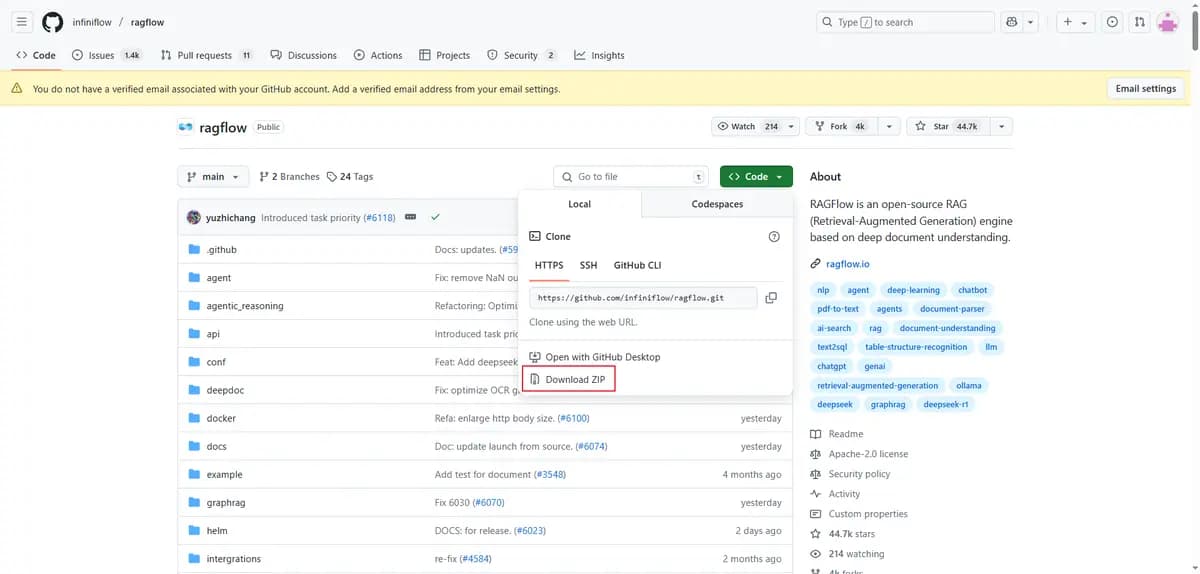The image size is (1200, 574).
Task: Open the helm folder
Action: tap(217, 530)
